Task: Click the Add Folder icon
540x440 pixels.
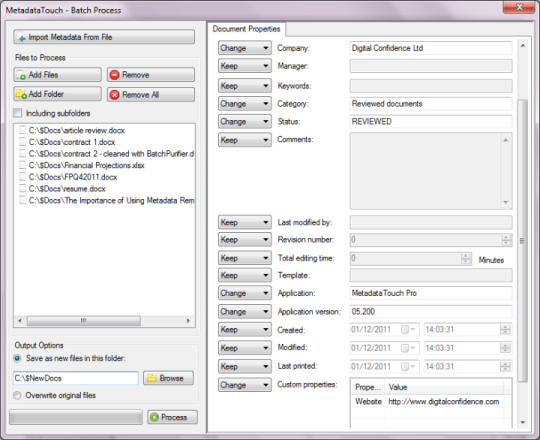Action: pyautogui.click(x=21, y=94)
